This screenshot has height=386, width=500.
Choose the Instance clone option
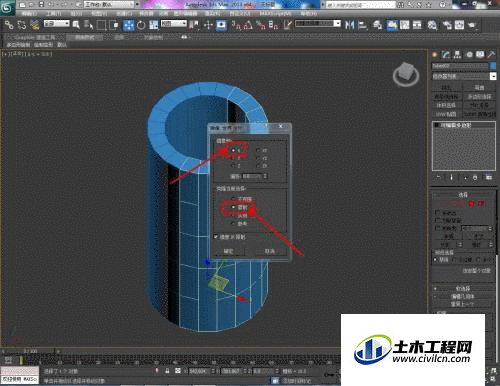[234, 216]
